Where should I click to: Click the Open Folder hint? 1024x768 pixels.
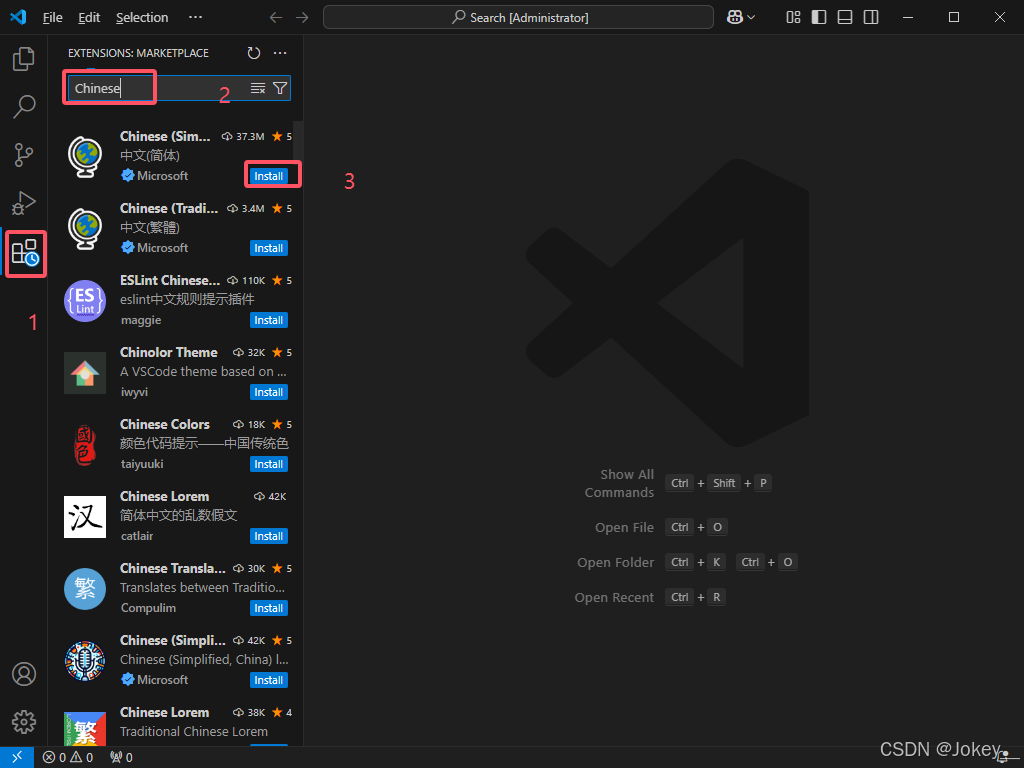(x=615, y=562)
